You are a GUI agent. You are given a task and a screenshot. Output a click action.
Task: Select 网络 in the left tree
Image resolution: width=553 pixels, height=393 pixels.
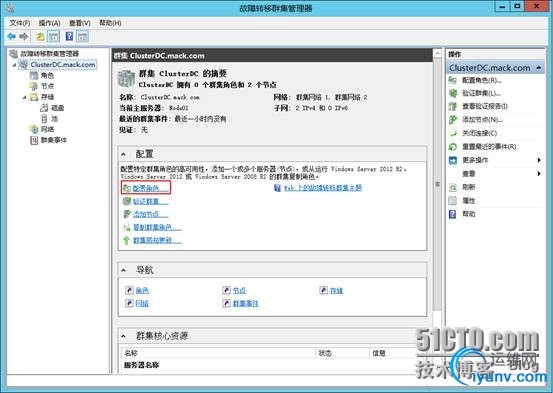pos(47,129)
